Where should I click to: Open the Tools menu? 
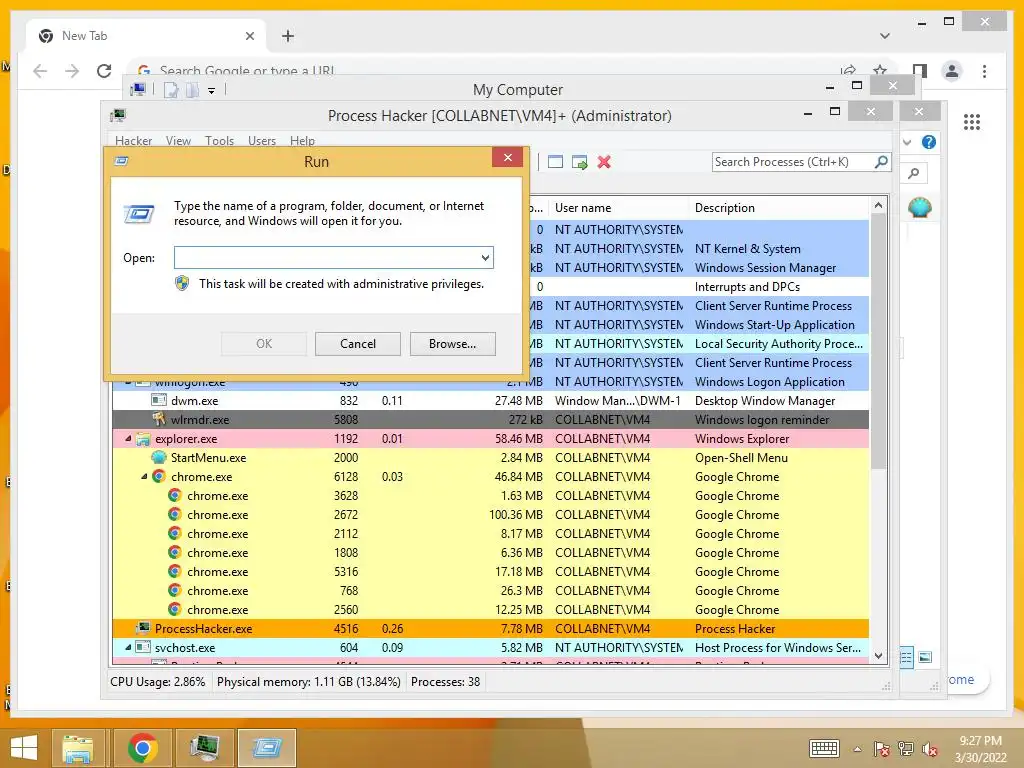coord(219,140)
